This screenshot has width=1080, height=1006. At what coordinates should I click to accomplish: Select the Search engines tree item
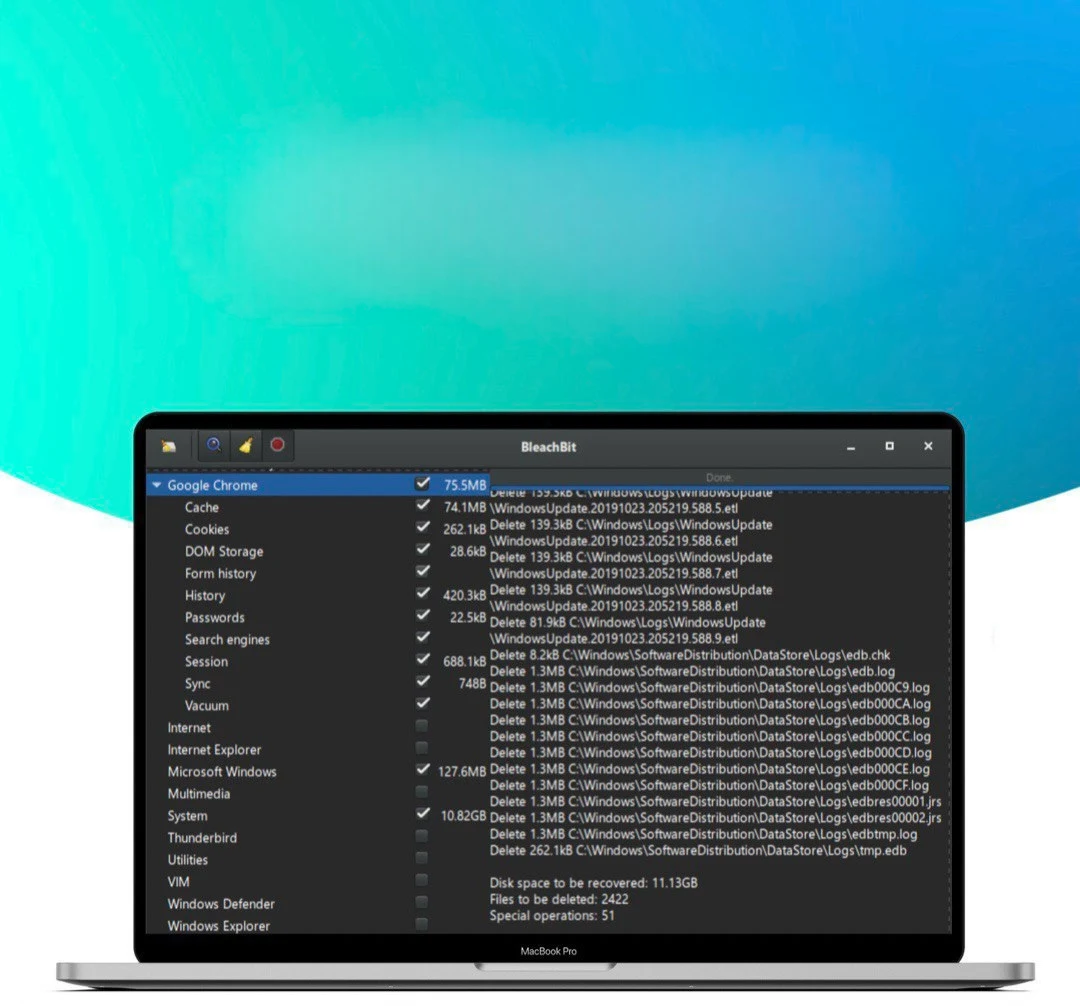pos(227,640)
